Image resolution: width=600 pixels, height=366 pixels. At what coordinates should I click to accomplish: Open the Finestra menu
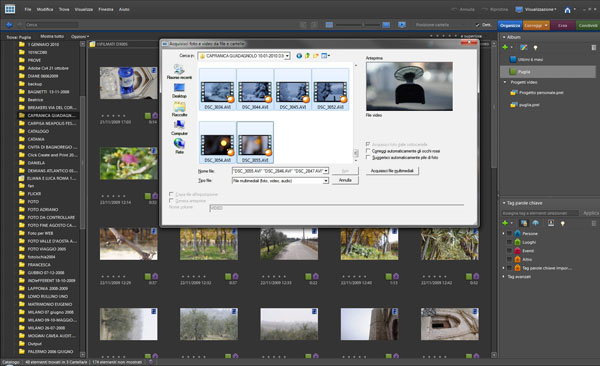pyautogui.click(x=106, y=9)
